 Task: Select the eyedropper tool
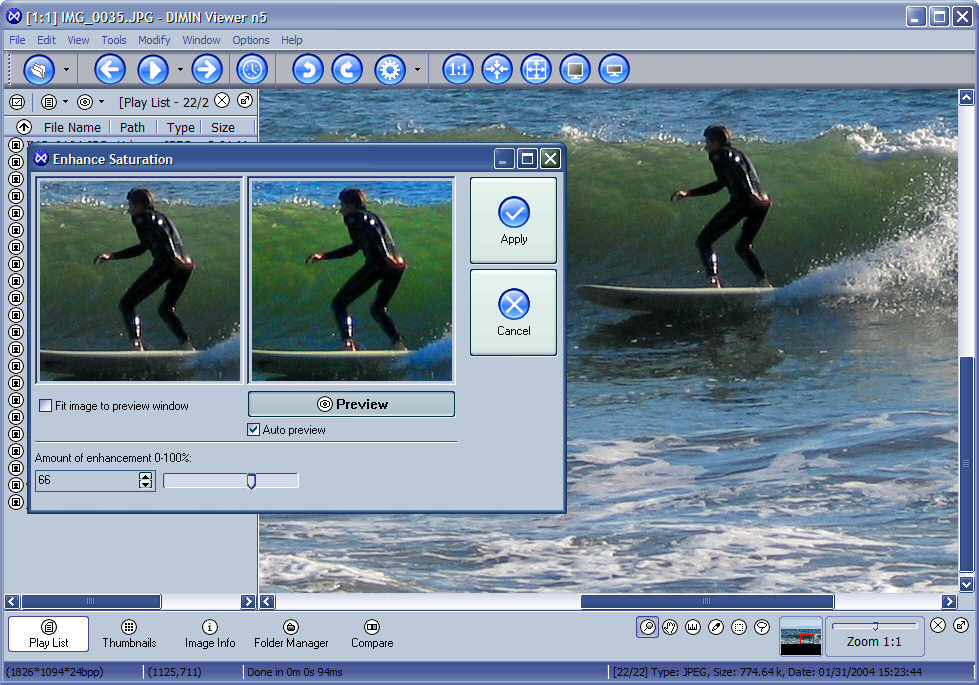pyautogui.click(x=716, y=627)
